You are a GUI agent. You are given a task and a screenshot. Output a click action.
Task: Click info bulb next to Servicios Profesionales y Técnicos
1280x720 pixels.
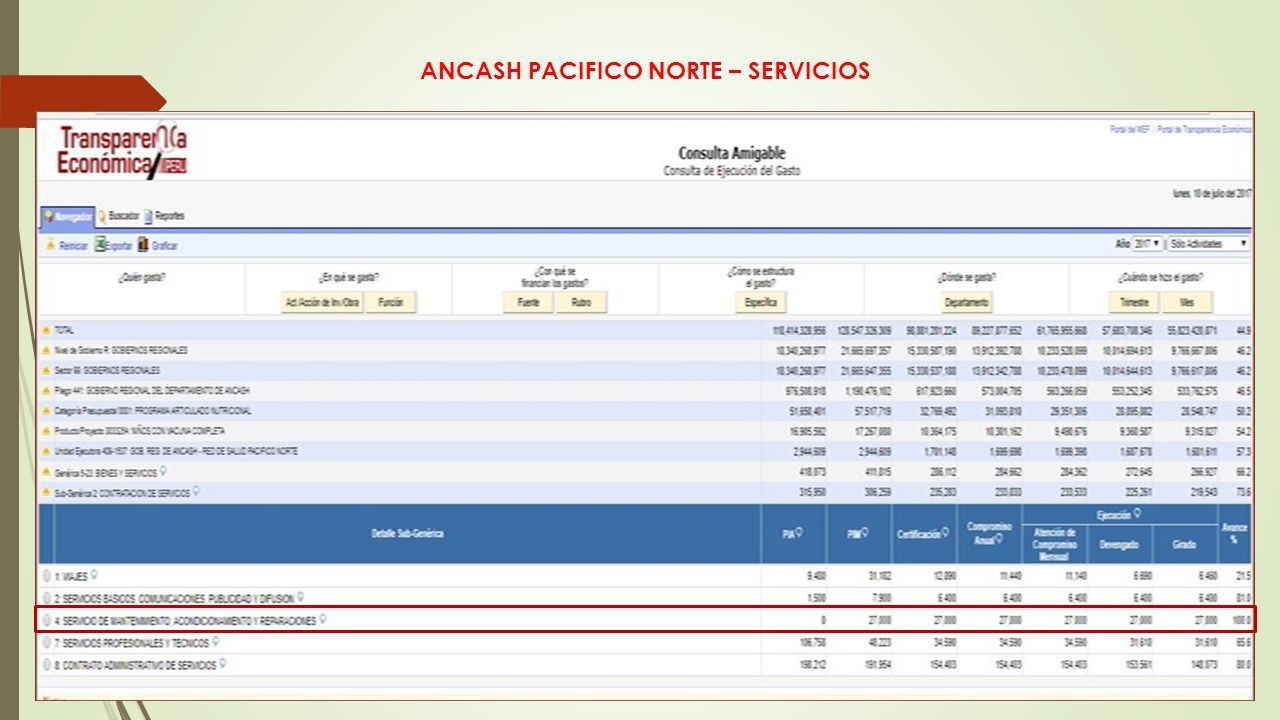[215, 642]
